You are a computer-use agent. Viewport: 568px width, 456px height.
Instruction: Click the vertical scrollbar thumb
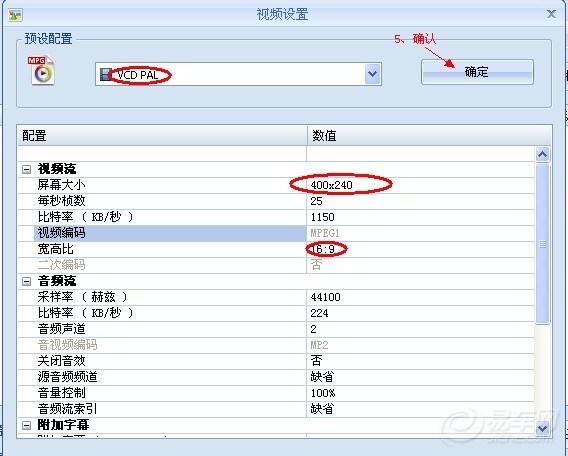click(542, 244)
